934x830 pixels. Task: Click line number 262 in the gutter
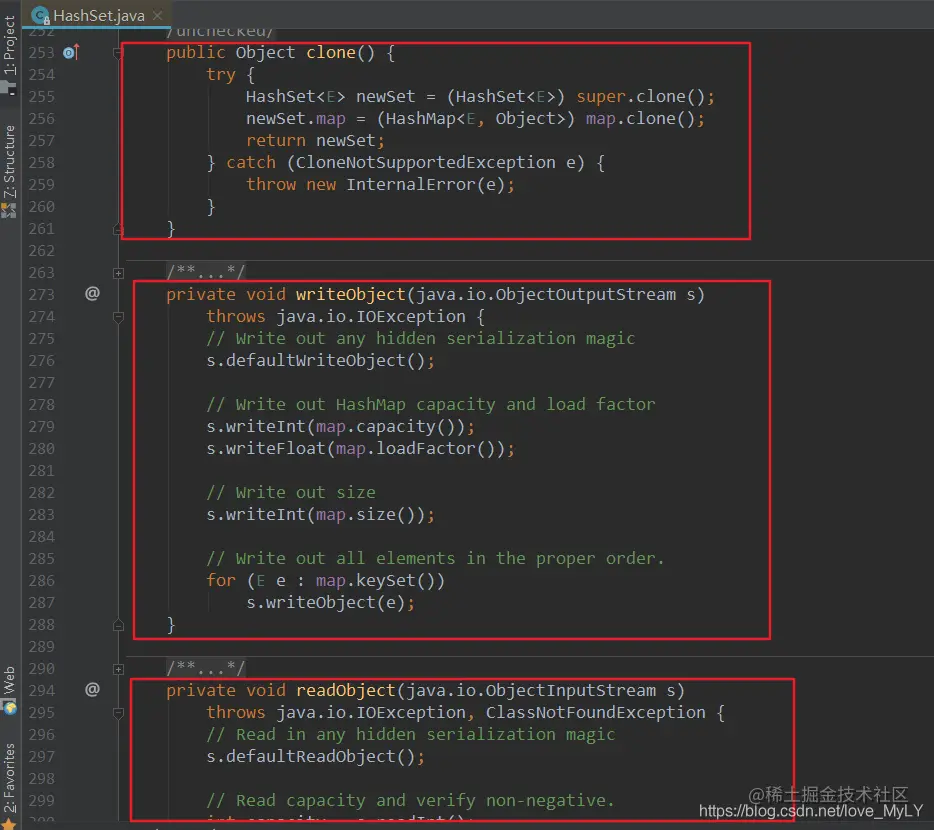41,251
